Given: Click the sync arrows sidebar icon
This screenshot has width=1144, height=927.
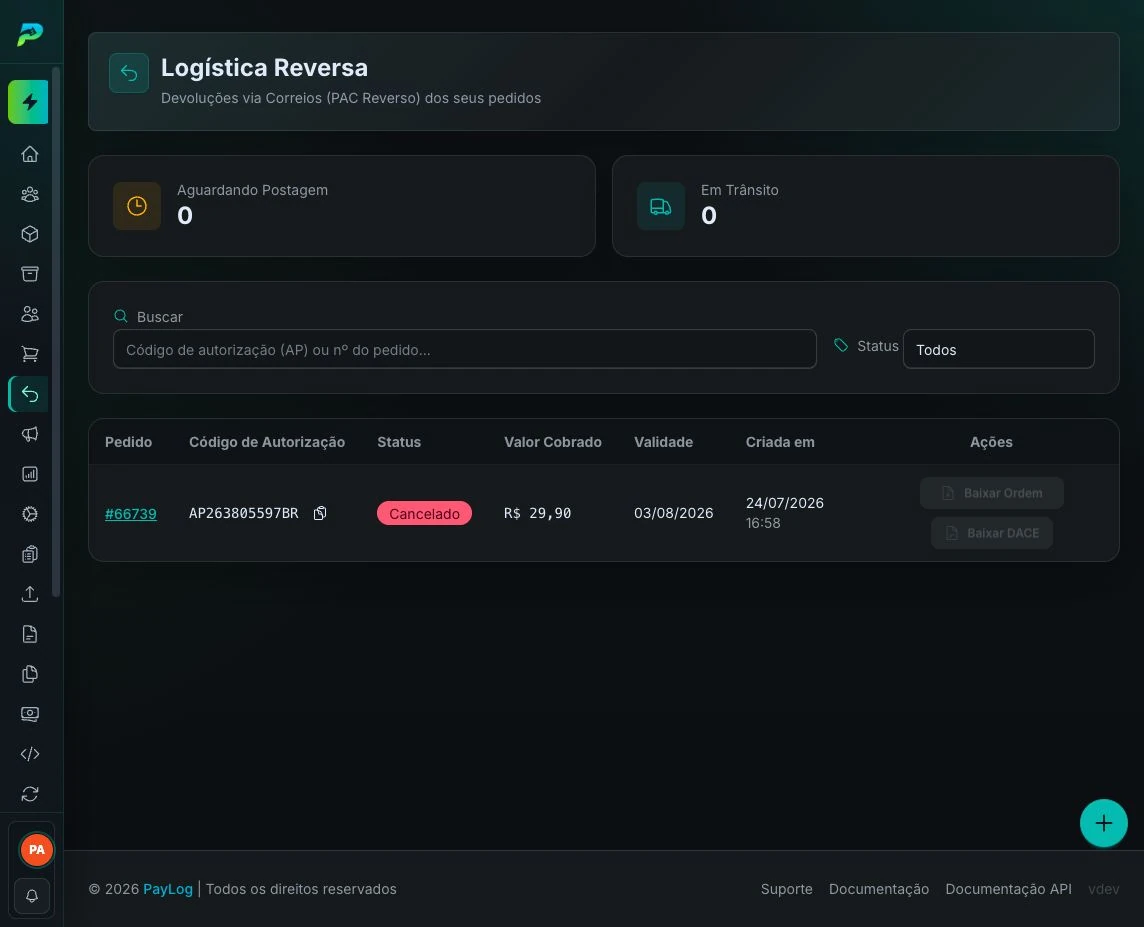Looking at the screenshot, I should [30, 794].
